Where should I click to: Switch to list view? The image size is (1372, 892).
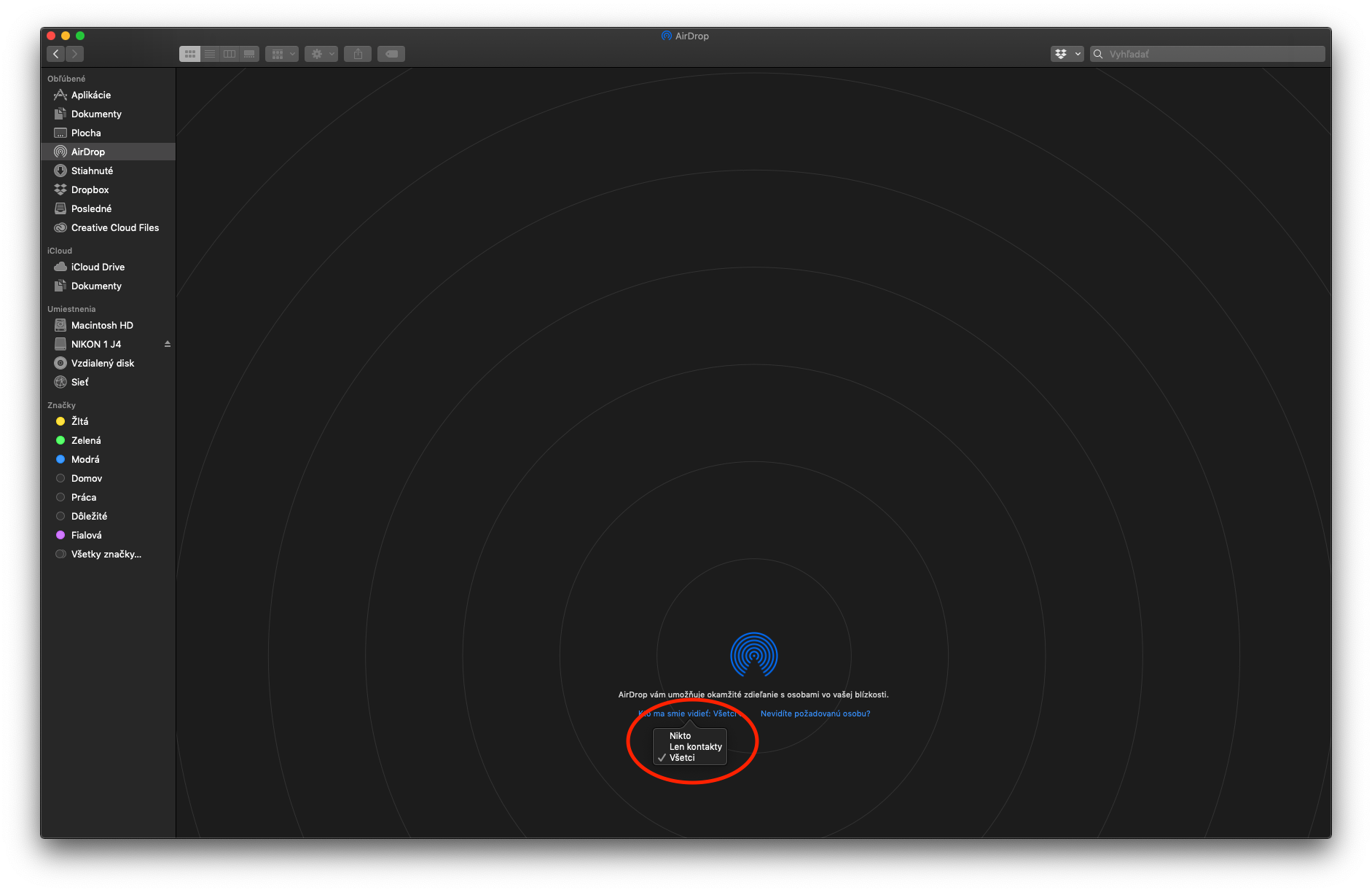(x=210, y=54)
